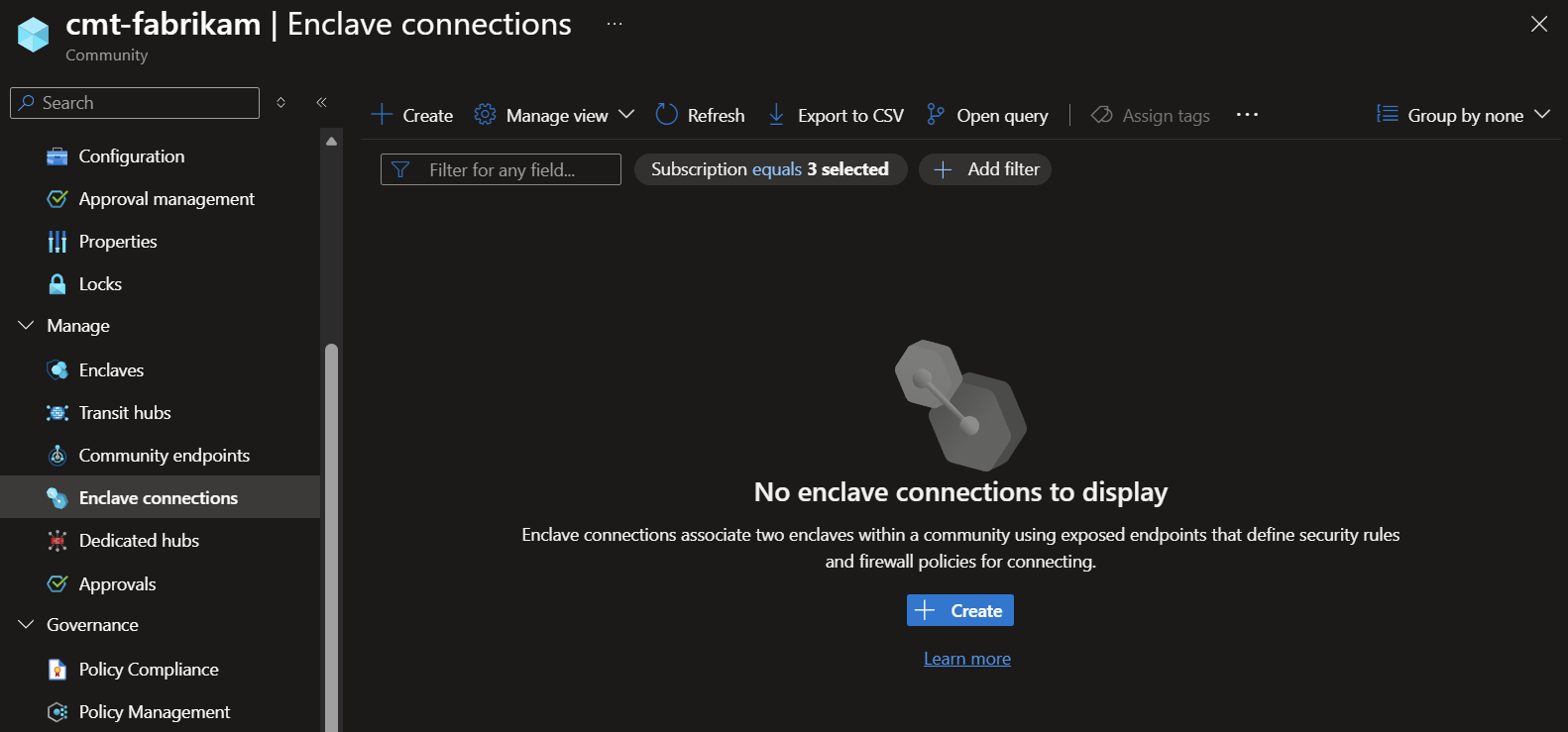The image size is (1568, 732).
Task: Click the Manage view gear icon
Action: (485, 115)
